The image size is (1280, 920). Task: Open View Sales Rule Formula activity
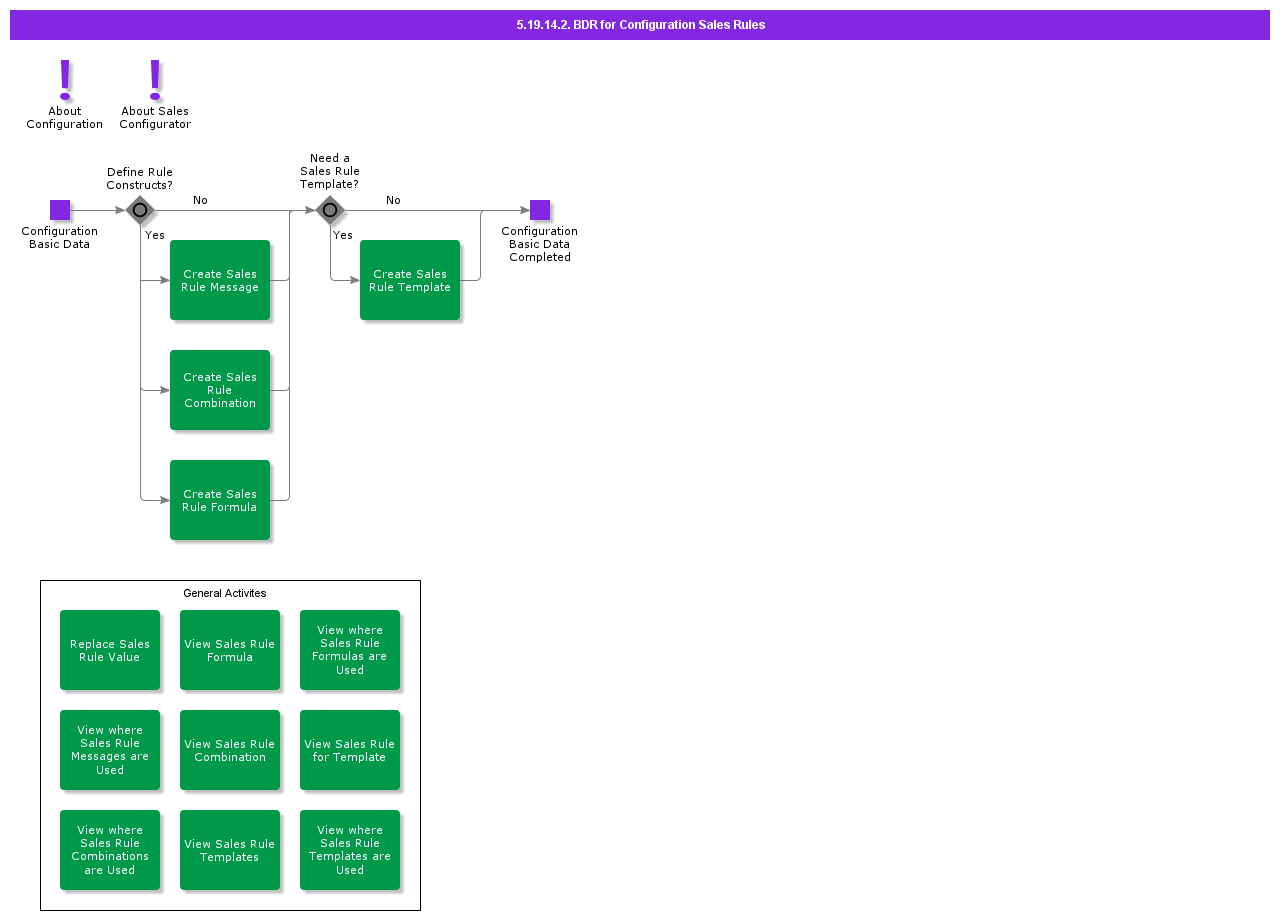(230, 650)
